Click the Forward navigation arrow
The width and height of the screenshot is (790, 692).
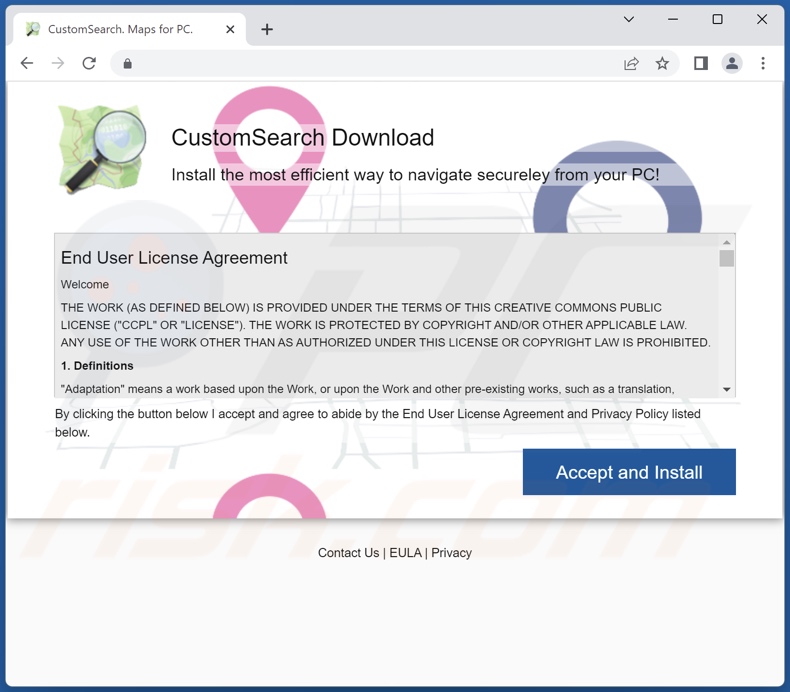point(58,63)
